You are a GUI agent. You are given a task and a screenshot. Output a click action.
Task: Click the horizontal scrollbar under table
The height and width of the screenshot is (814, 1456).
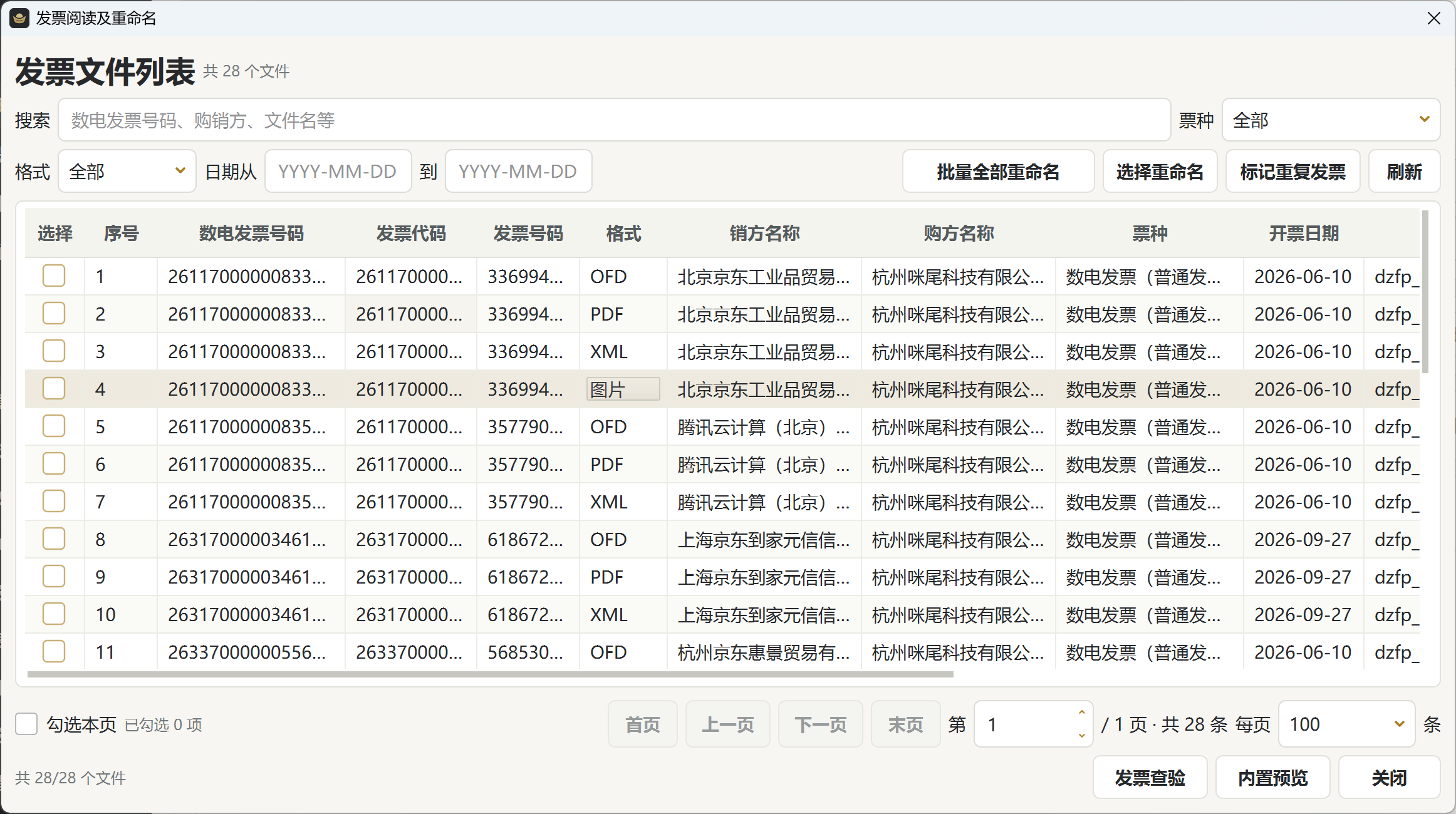pos(490,675)
